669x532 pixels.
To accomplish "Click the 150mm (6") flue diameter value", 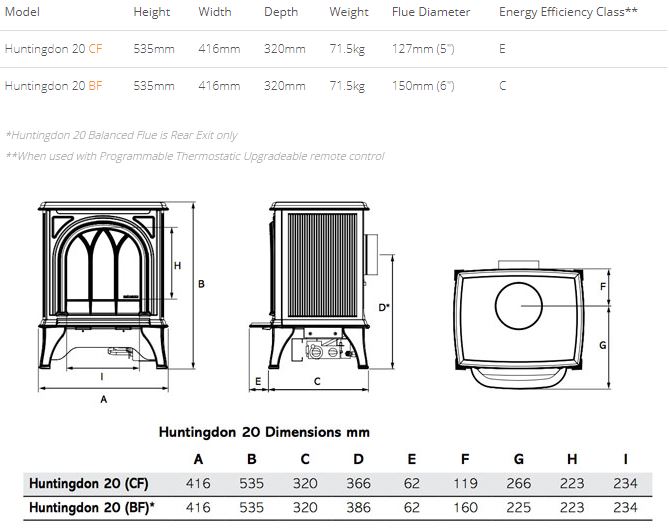I will [x=423, y=86].
